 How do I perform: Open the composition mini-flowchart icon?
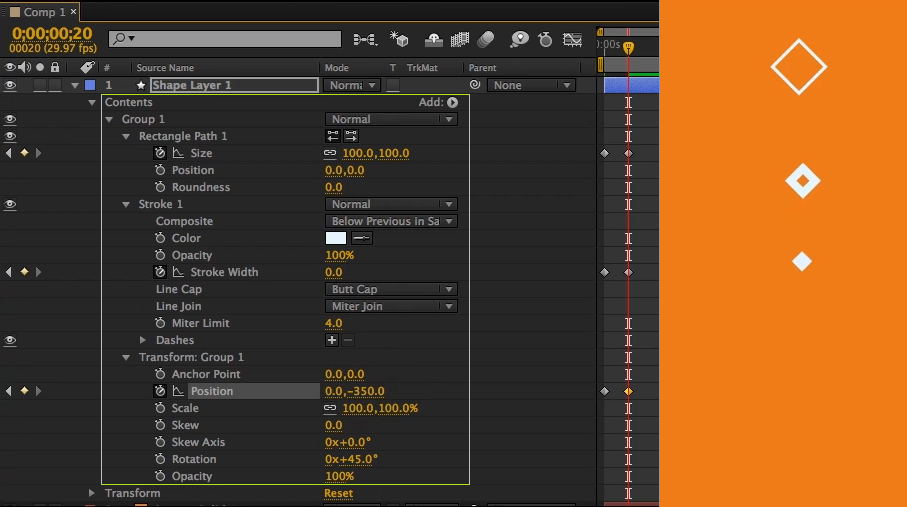click(x=365, y=39)
